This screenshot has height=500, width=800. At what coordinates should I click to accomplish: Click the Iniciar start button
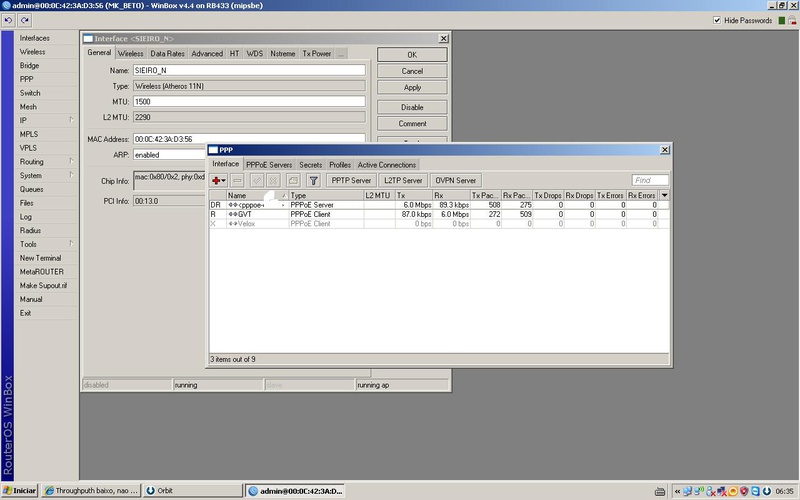(20, 491)
